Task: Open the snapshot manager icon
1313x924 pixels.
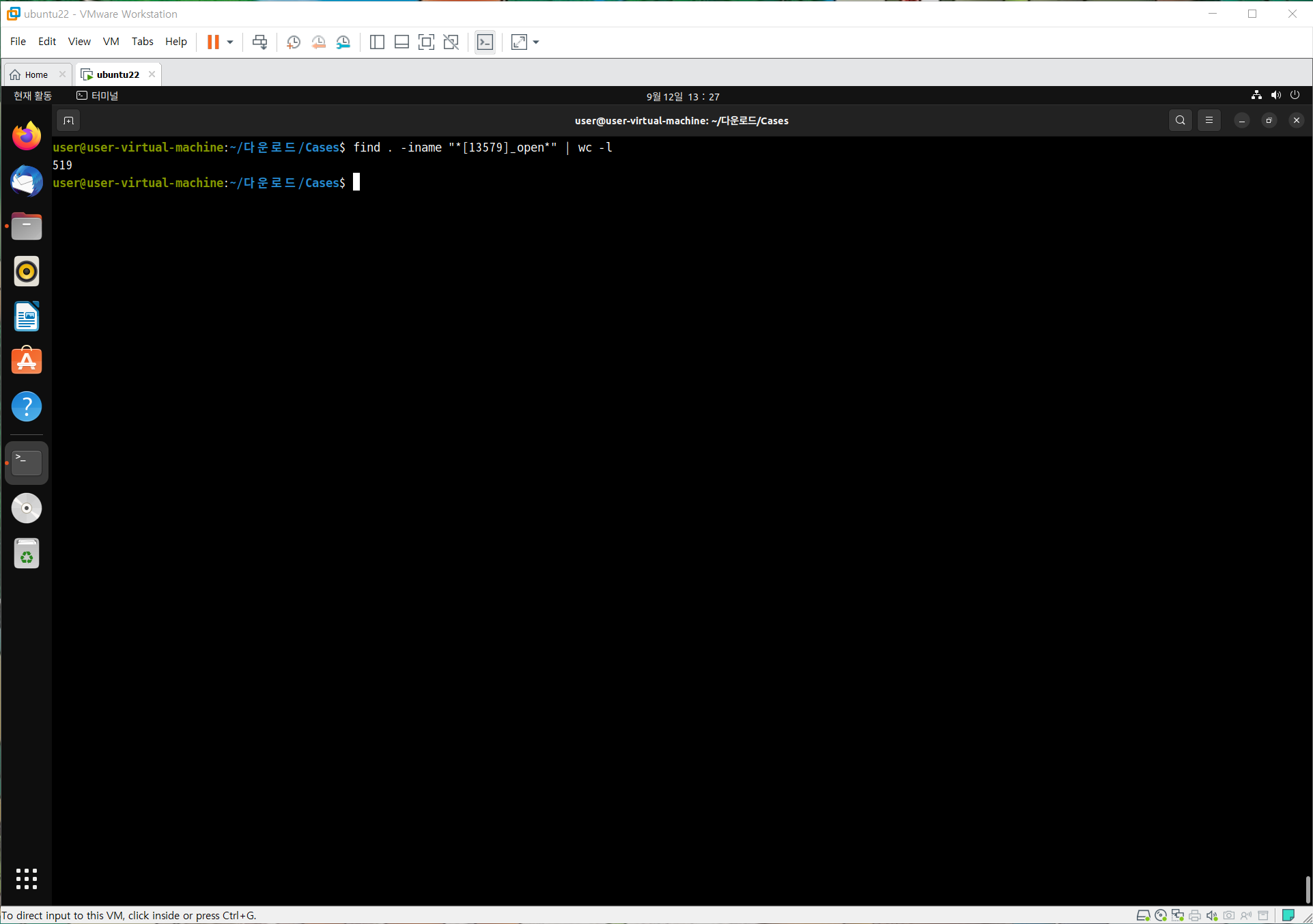Action: pos(343,42)
